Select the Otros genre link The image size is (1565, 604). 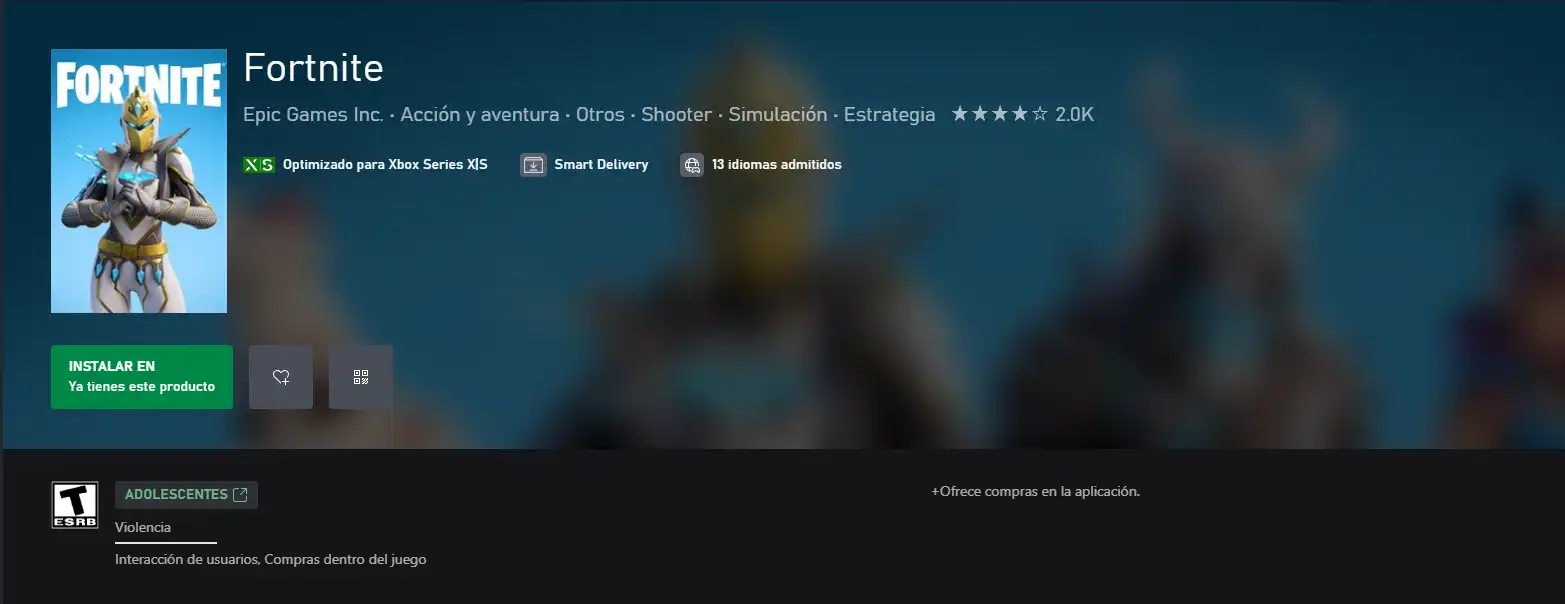pyautogui.click(x=600, y=115)
